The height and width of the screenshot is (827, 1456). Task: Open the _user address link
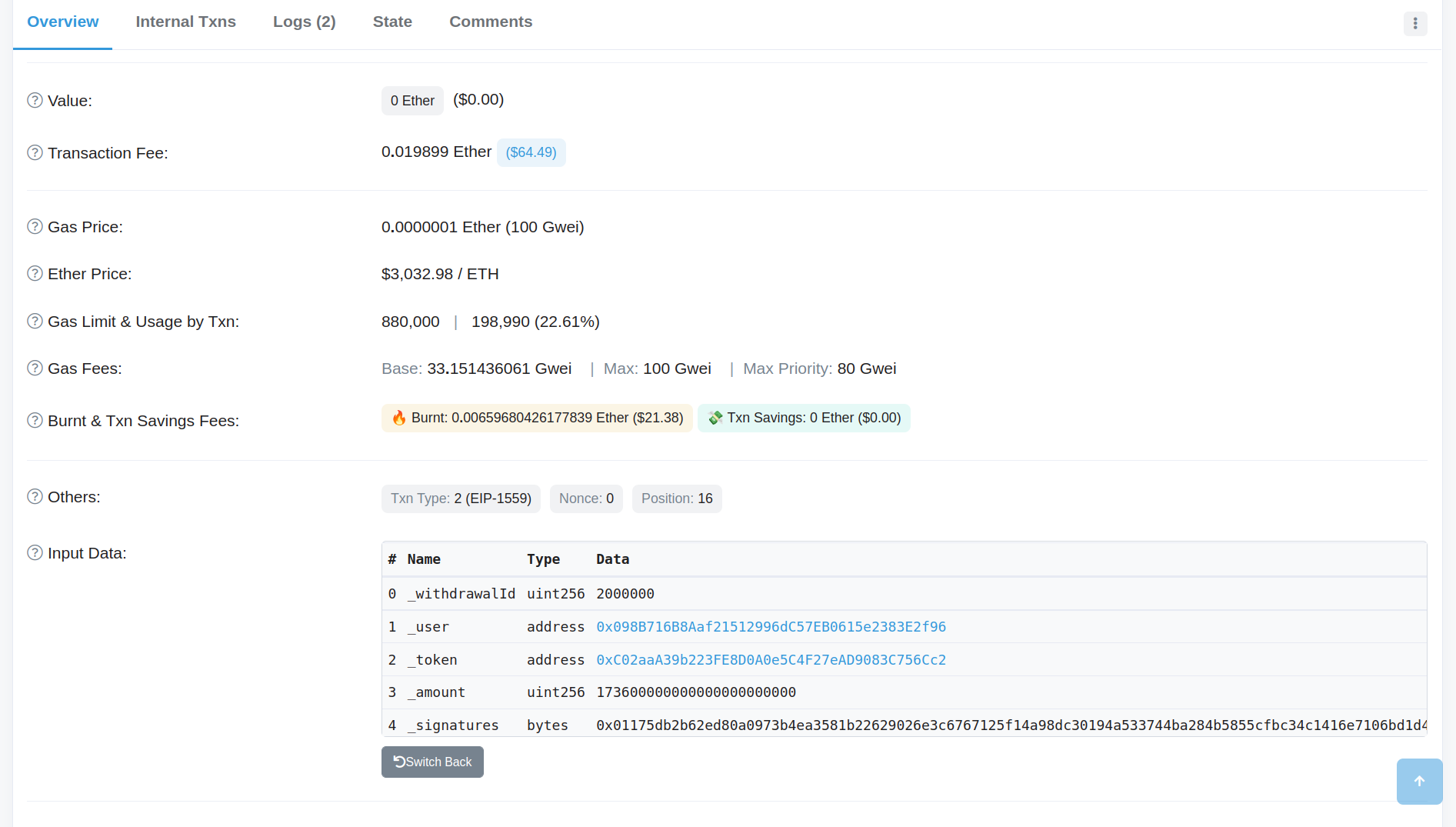[771, 627]
